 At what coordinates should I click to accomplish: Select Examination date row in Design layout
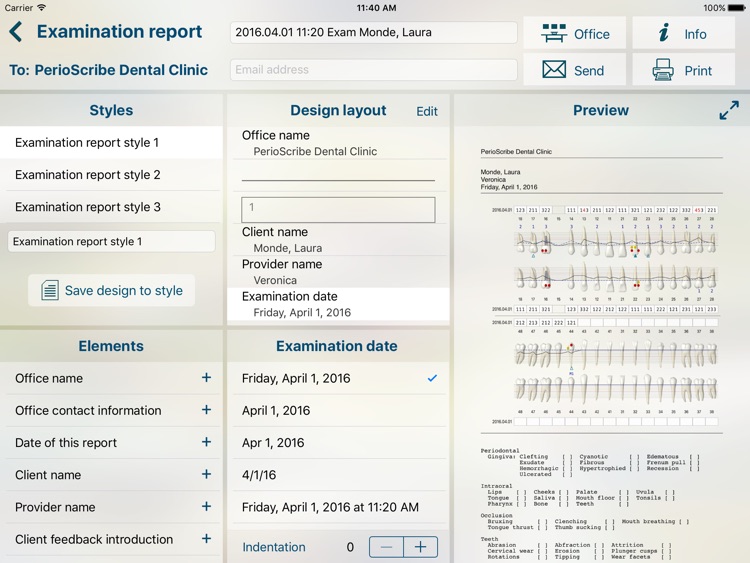pyautogui.click(x=337, y=304)
